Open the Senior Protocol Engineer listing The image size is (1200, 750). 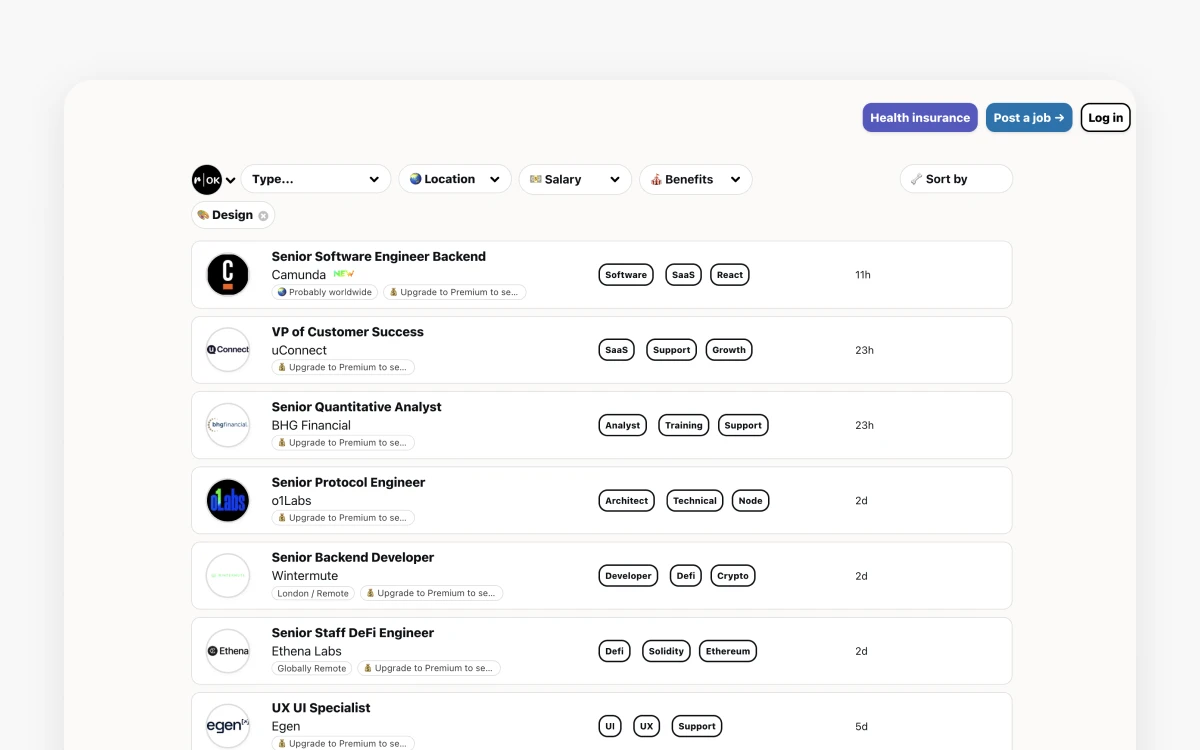[349, 482]
